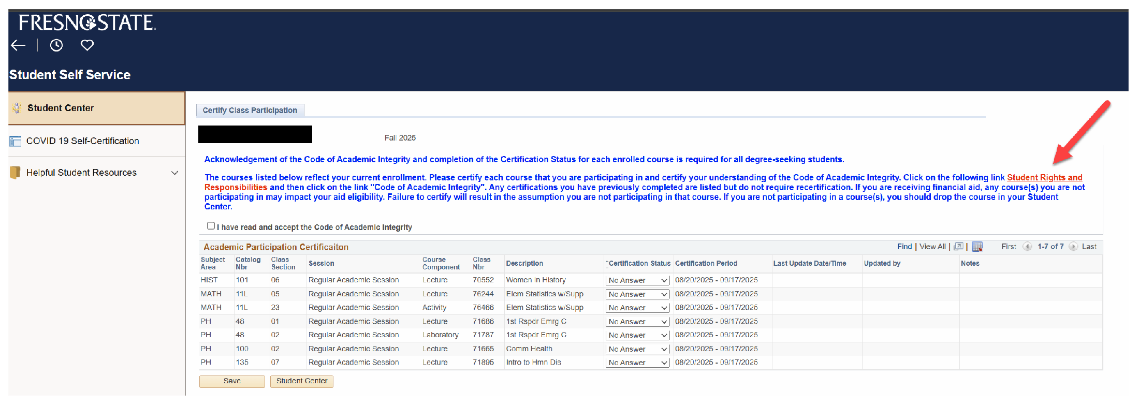This screenshot has height=399, width=1138.
Task: Click the Updated by column header
Action: tap(882, 263)
